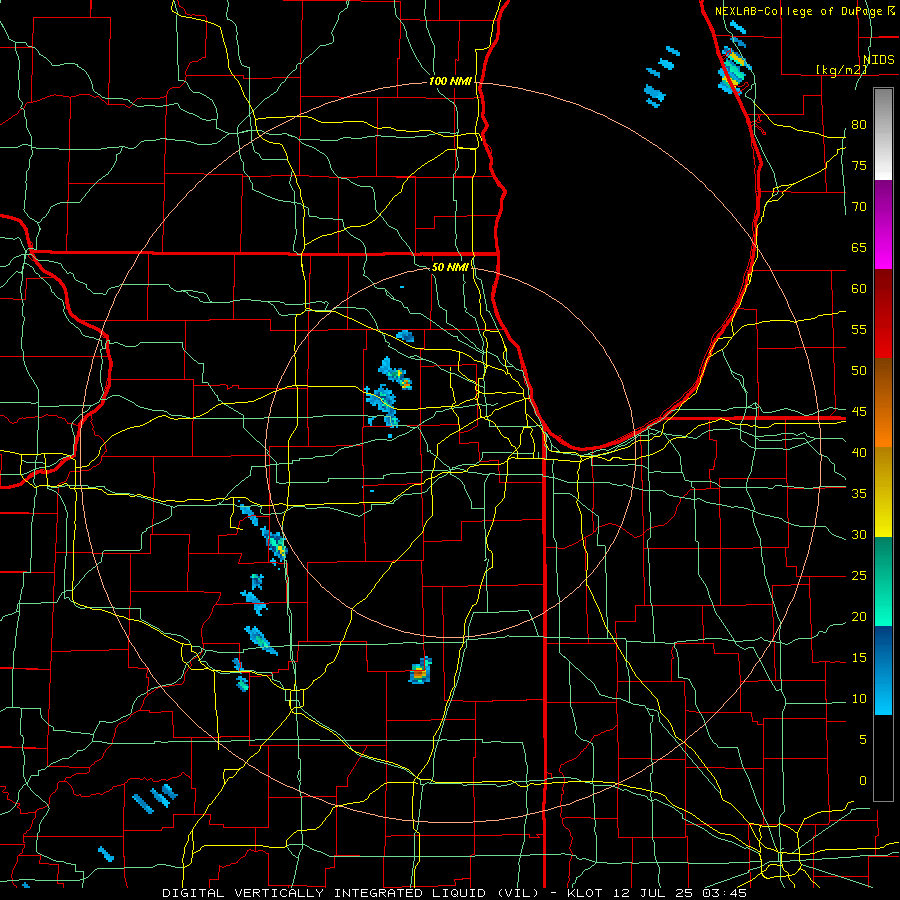Click the 40 value on the legend
Image resolution: width=900 pixels, height=900 pixels.
pyautogui.click(x=859, y=453)
